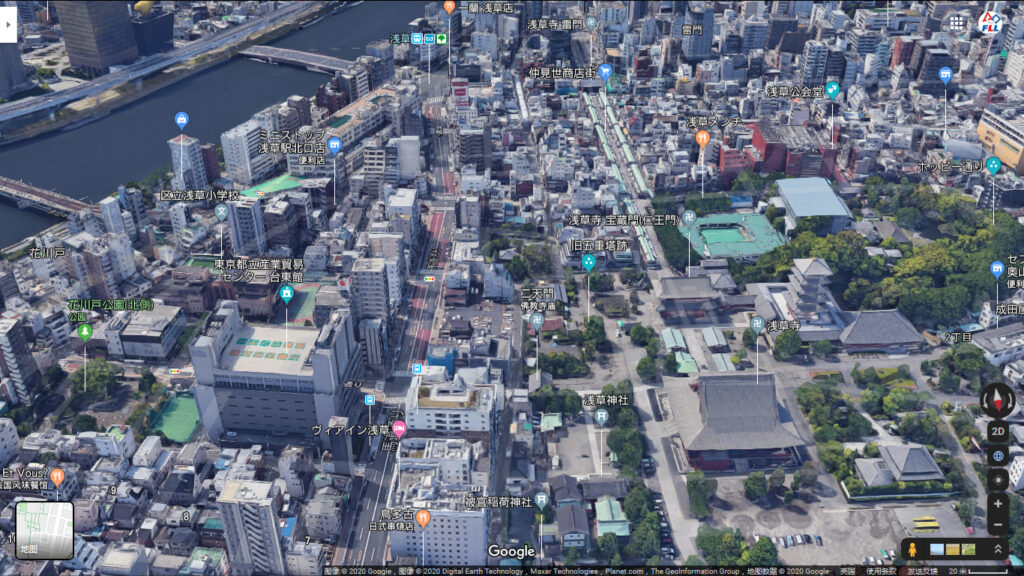
Task: Open the third green imagery thumbnail
Action: [x=968, y=550]
